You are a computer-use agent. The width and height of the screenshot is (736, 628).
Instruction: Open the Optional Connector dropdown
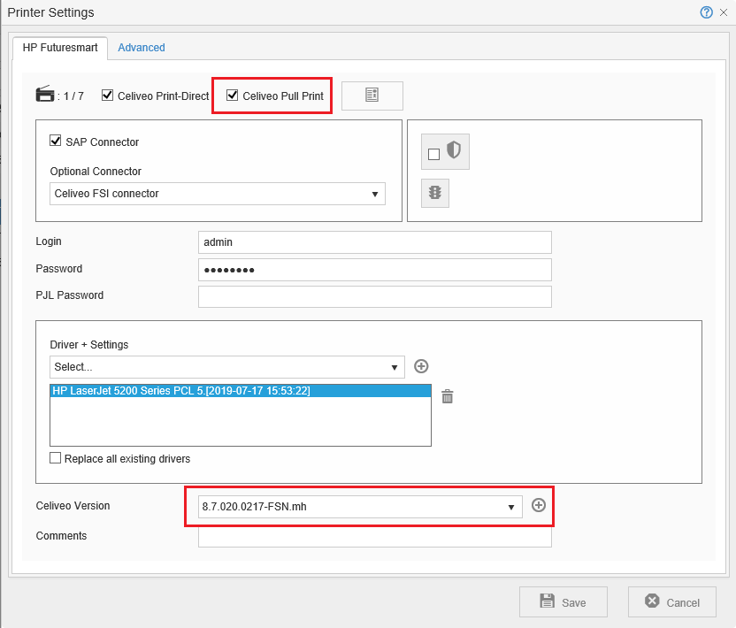[218, 194]
